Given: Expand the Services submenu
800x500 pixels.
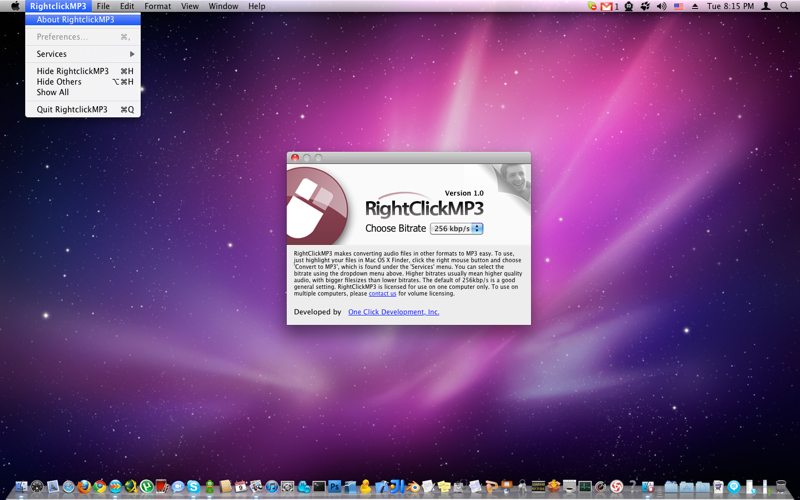Looking at the screenshot, I should (83, 54).
